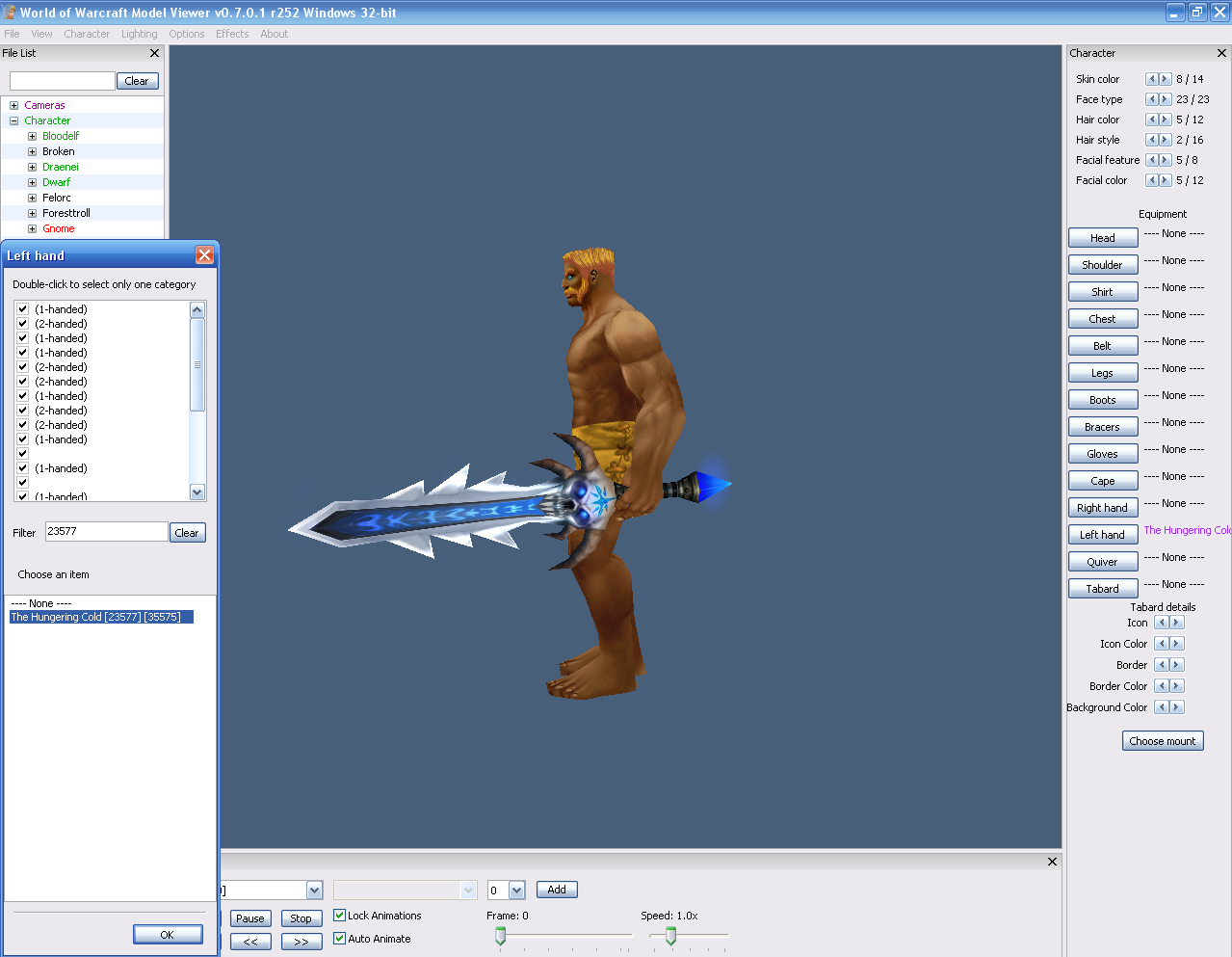Image resolution: width=1232 pixels, height=957 pixels.
Task: Close the File List panel
Action: coord(154,53)
